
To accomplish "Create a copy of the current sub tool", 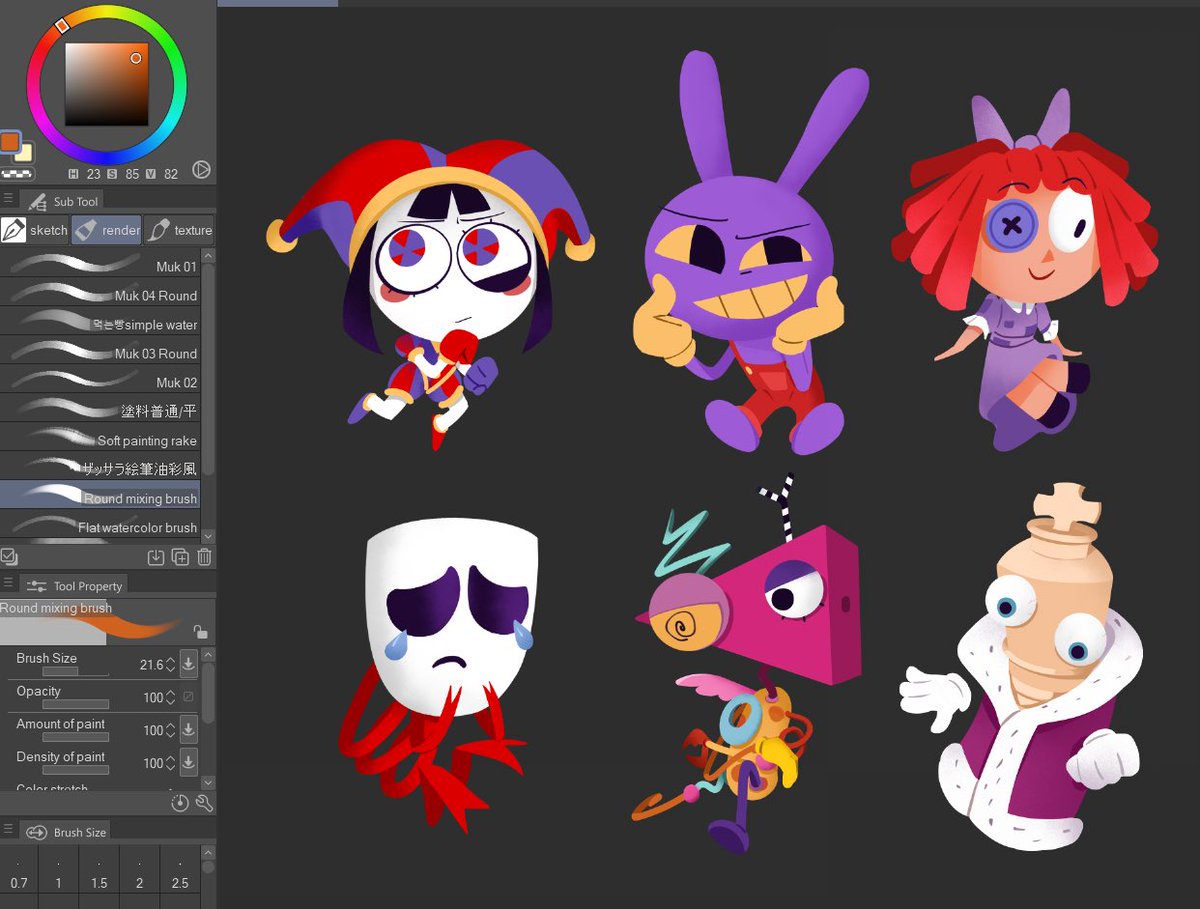I will point(179,558).
